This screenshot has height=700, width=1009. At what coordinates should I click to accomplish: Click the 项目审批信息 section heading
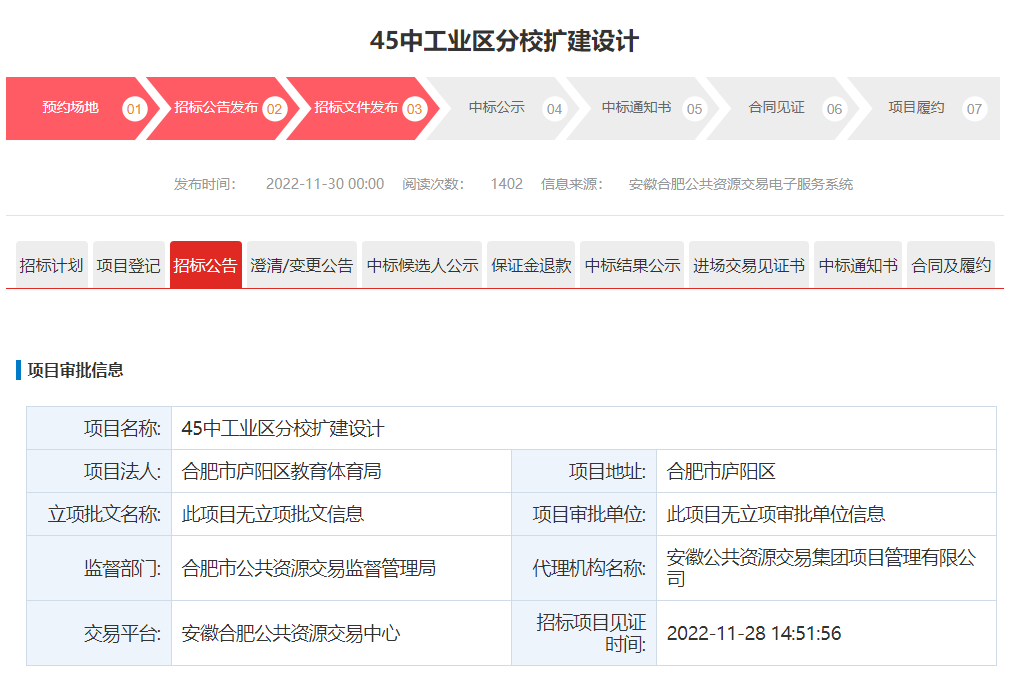point(75,370)
